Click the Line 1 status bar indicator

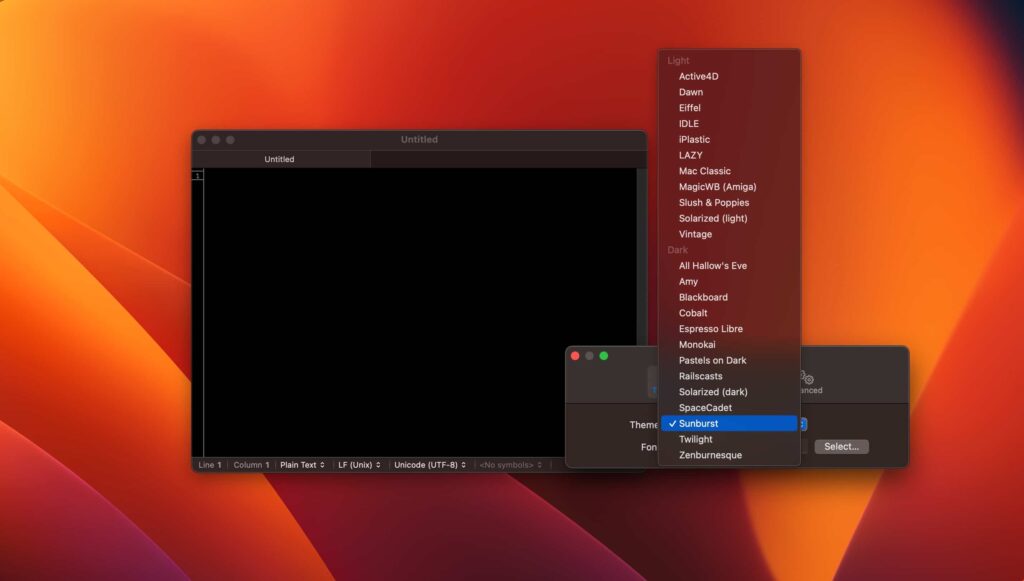[x=208, y=464]
